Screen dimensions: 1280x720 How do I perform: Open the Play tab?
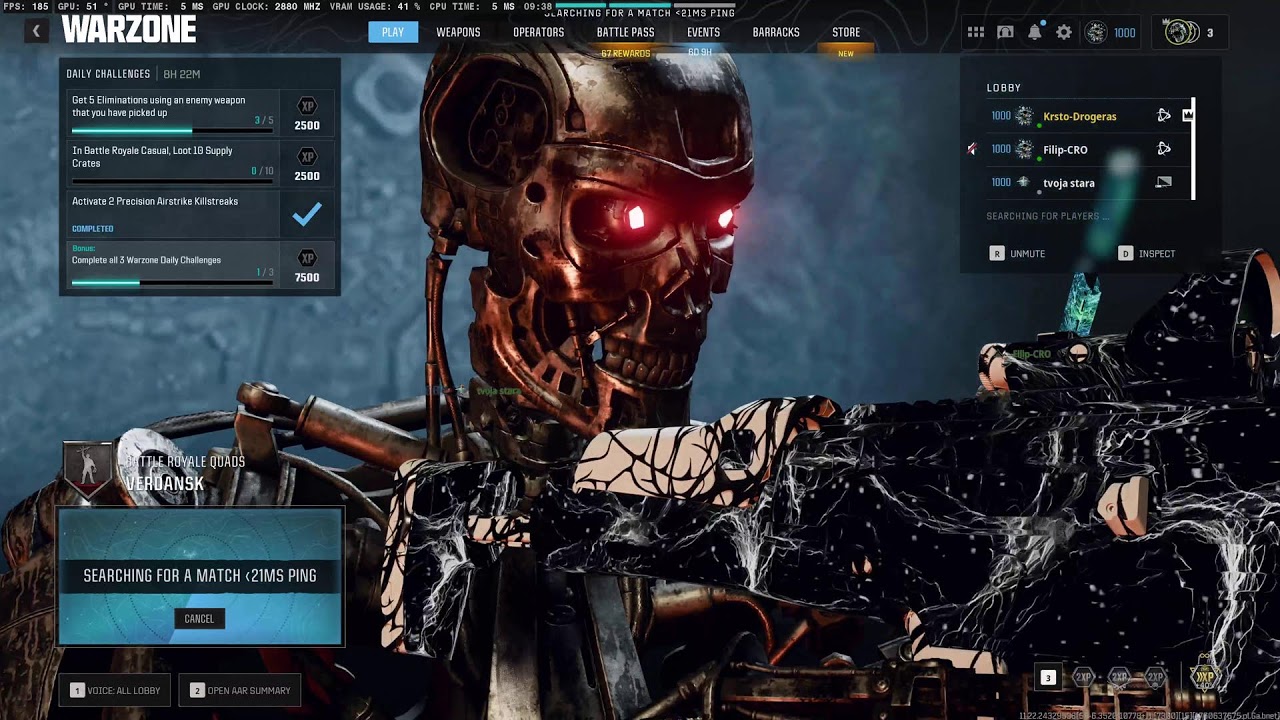click(x=393, y=32)
